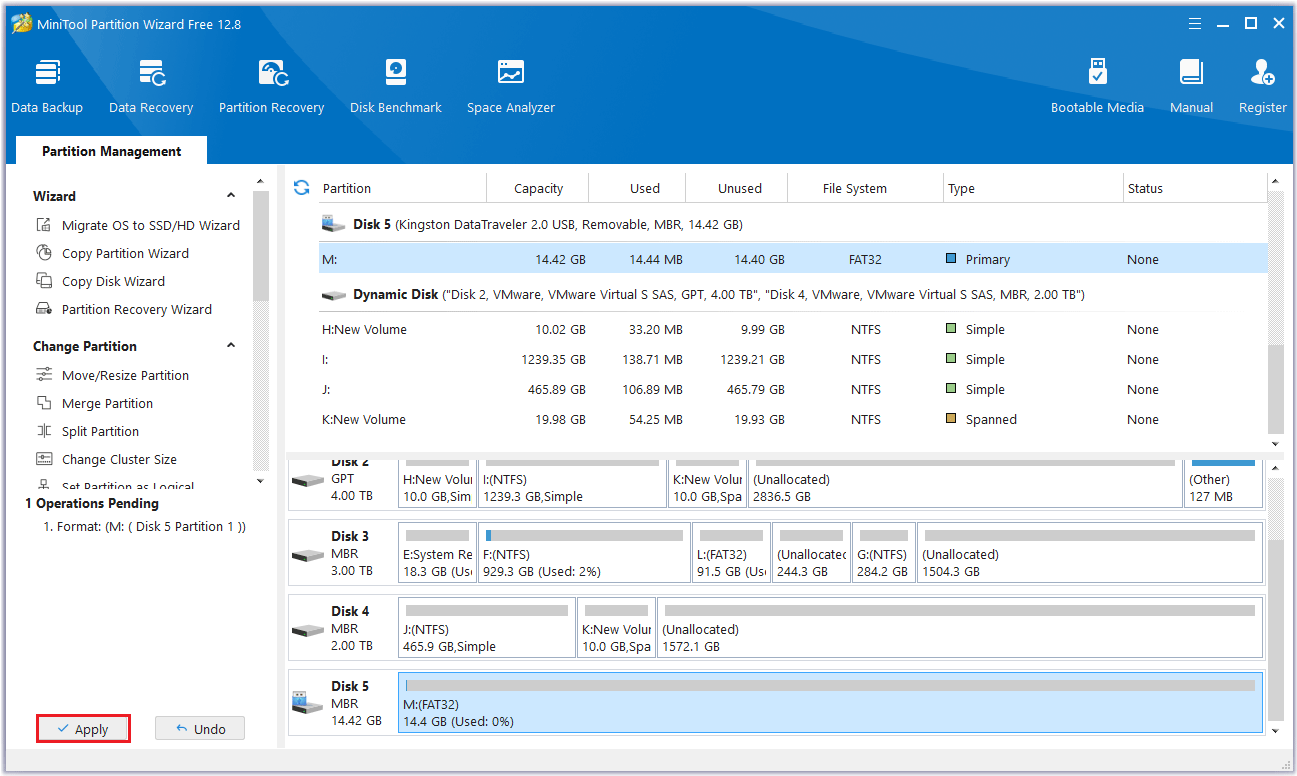
Task: Select the J: partition row
Action: coord(792,389)
